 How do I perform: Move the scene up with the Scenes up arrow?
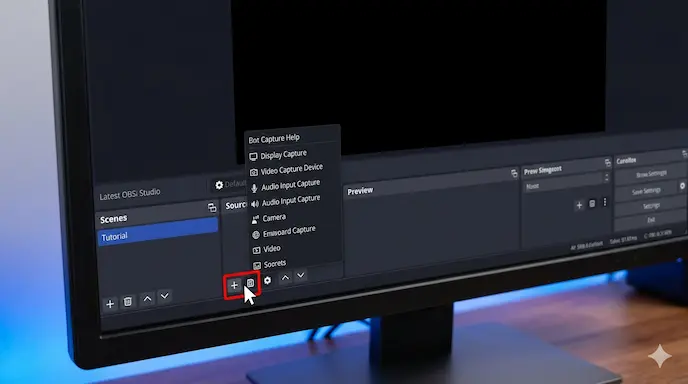(147, 299)
